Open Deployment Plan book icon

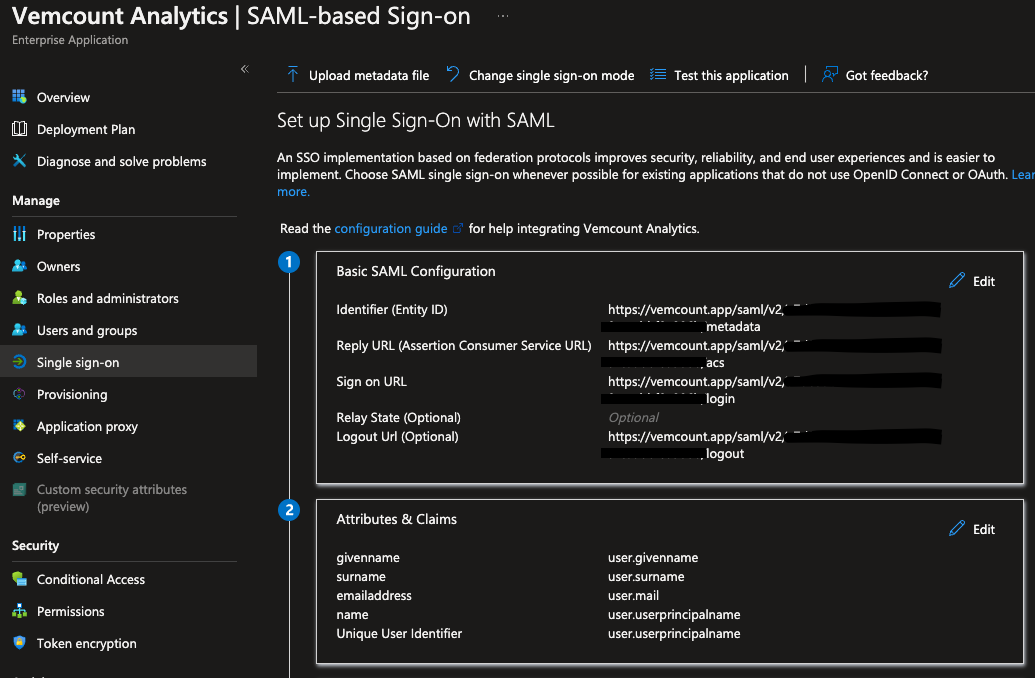19,129
